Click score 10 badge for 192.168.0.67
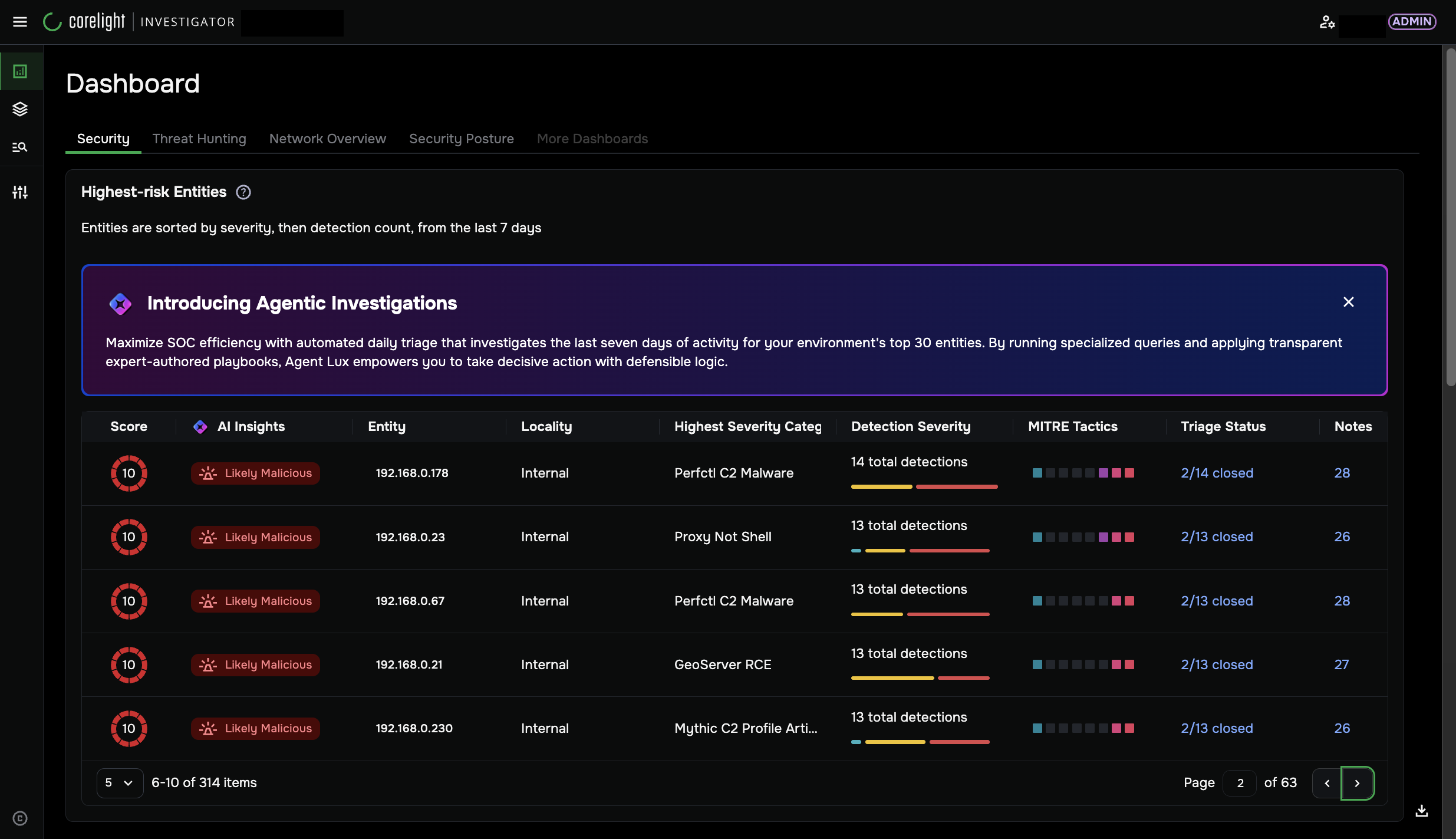Screen dimensions: 1456x839 129,601
